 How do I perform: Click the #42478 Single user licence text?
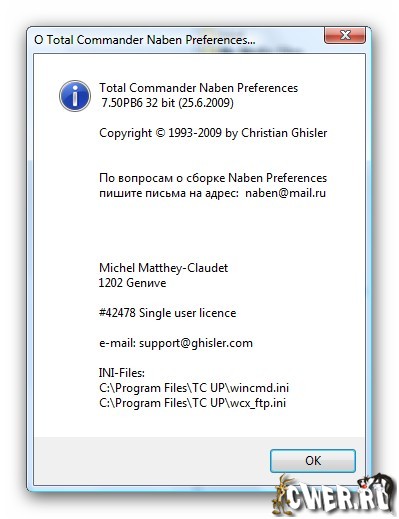167,313
